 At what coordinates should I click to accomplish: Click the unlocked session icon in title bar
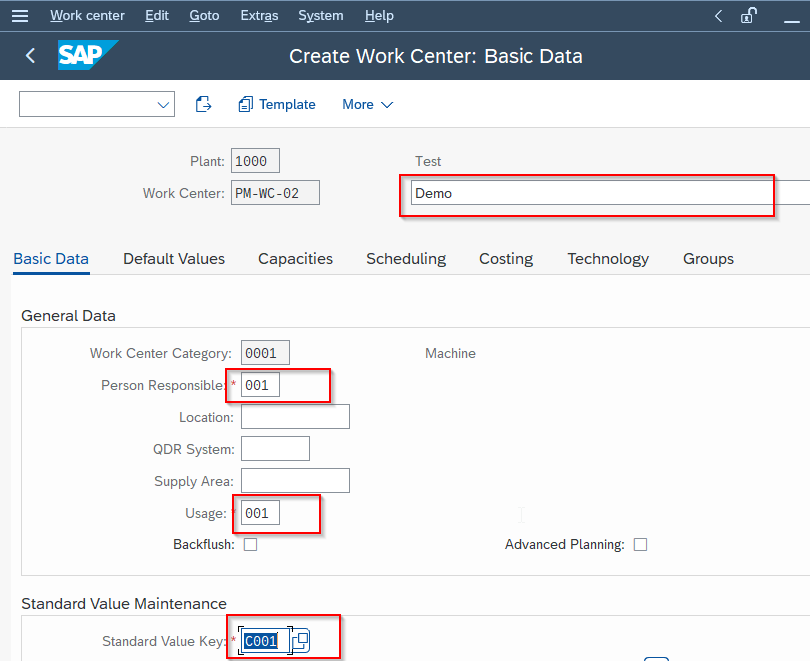point(748,15)
